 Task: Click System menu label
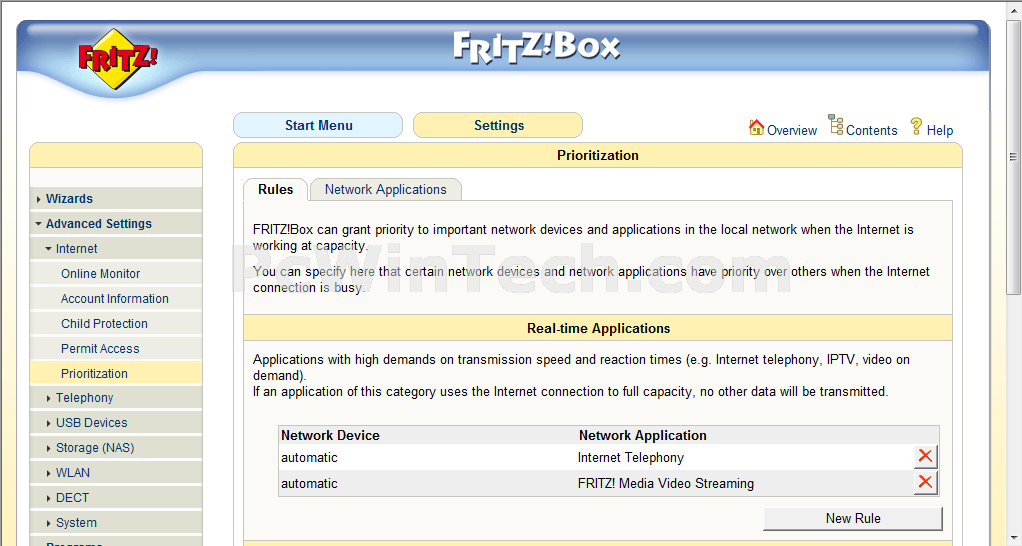(x=76, y=523)
